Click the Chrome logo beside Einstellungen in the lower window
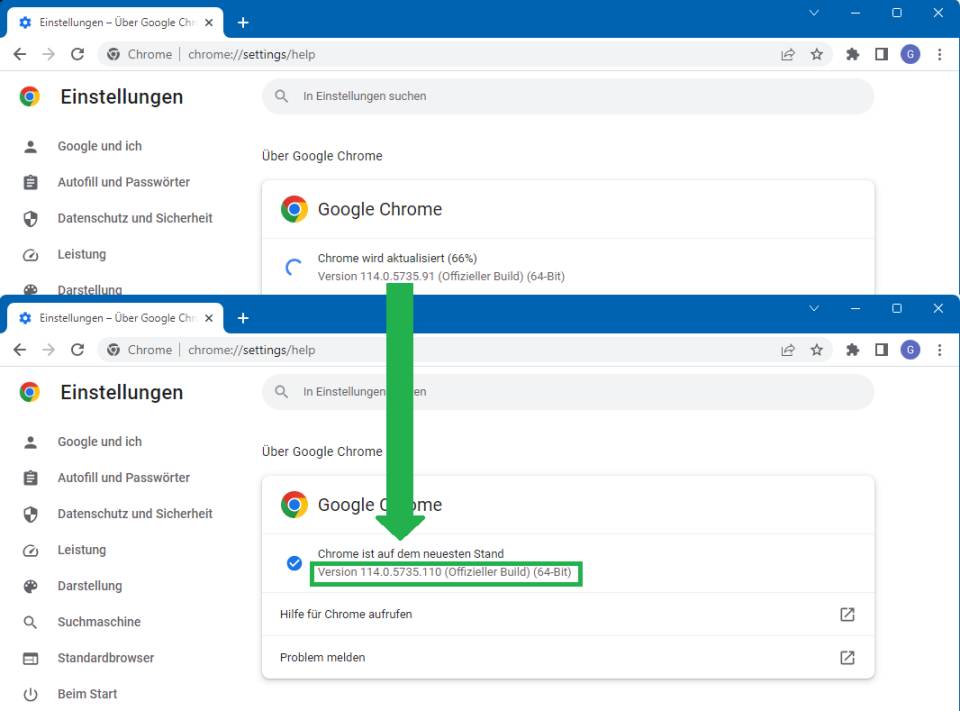 tap(29, 392)
